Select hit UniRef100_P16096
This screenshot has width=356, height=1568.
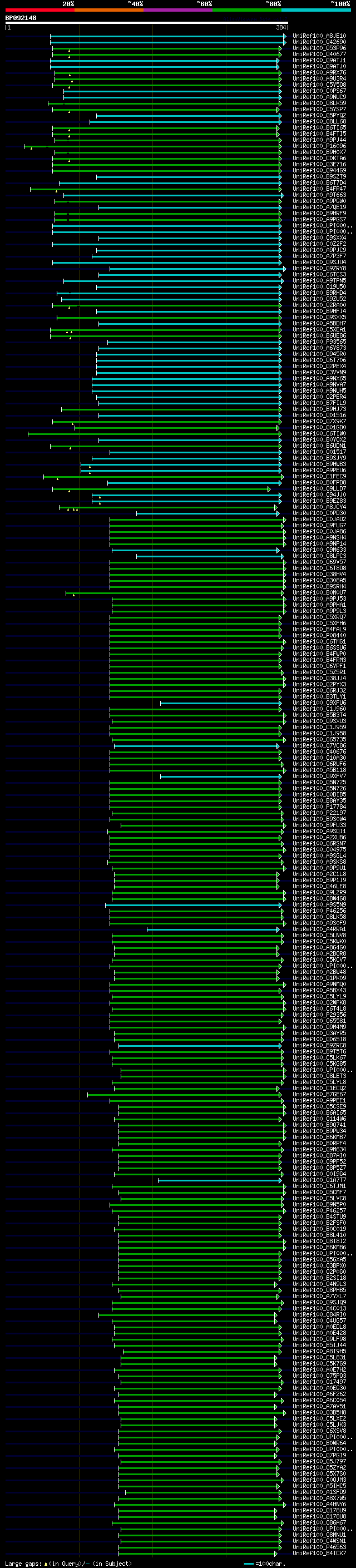(319, 146)
